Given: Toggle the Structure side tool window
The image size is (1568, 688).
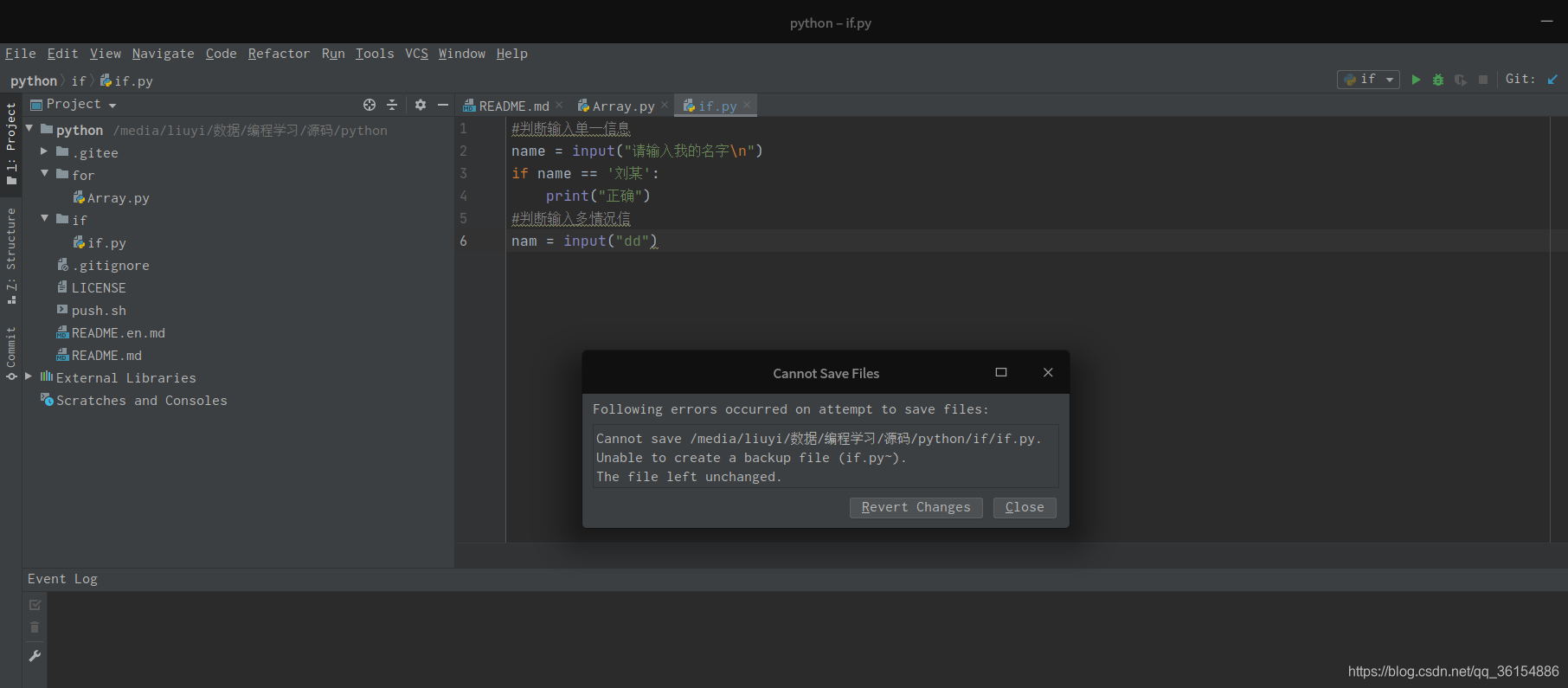Looking at the screenshot, I should coord(10,255).
